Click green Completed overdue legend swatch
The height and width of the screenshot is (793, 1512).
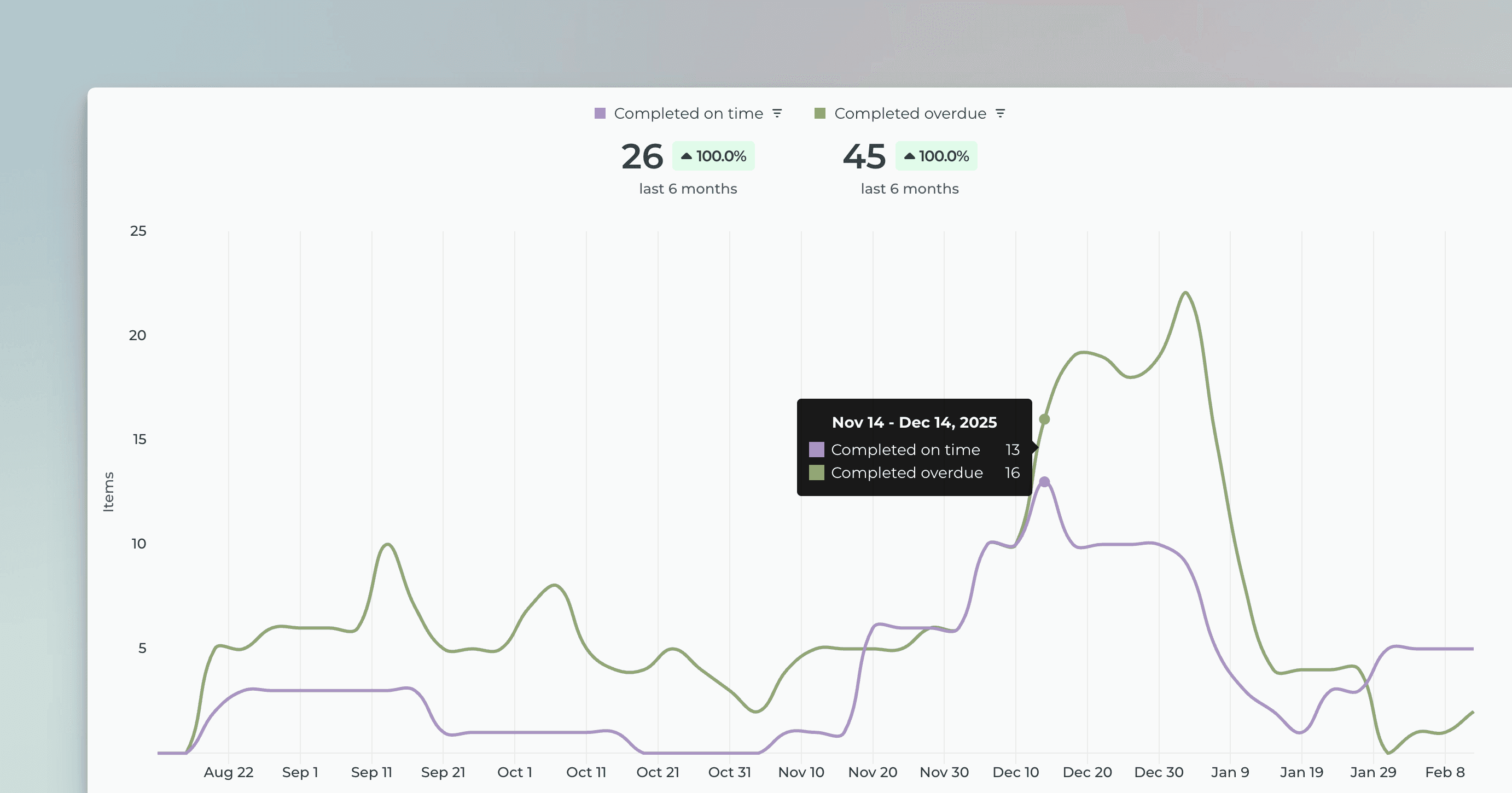tap(820, 113)
